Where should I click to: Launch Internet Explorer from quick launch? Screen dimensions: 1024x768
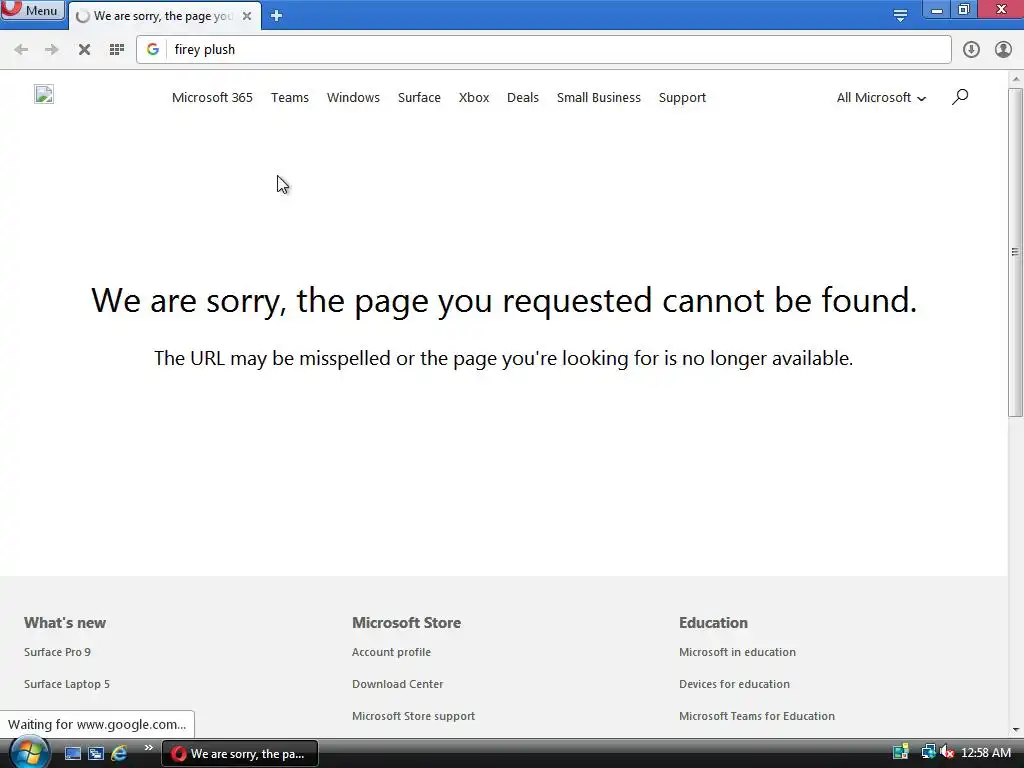(x=119, y=754)
